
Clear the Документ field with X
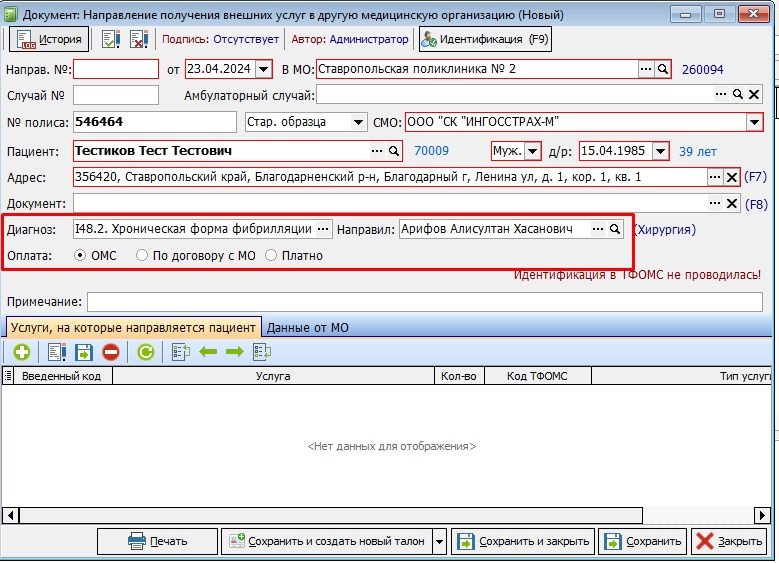click(732, 203)
